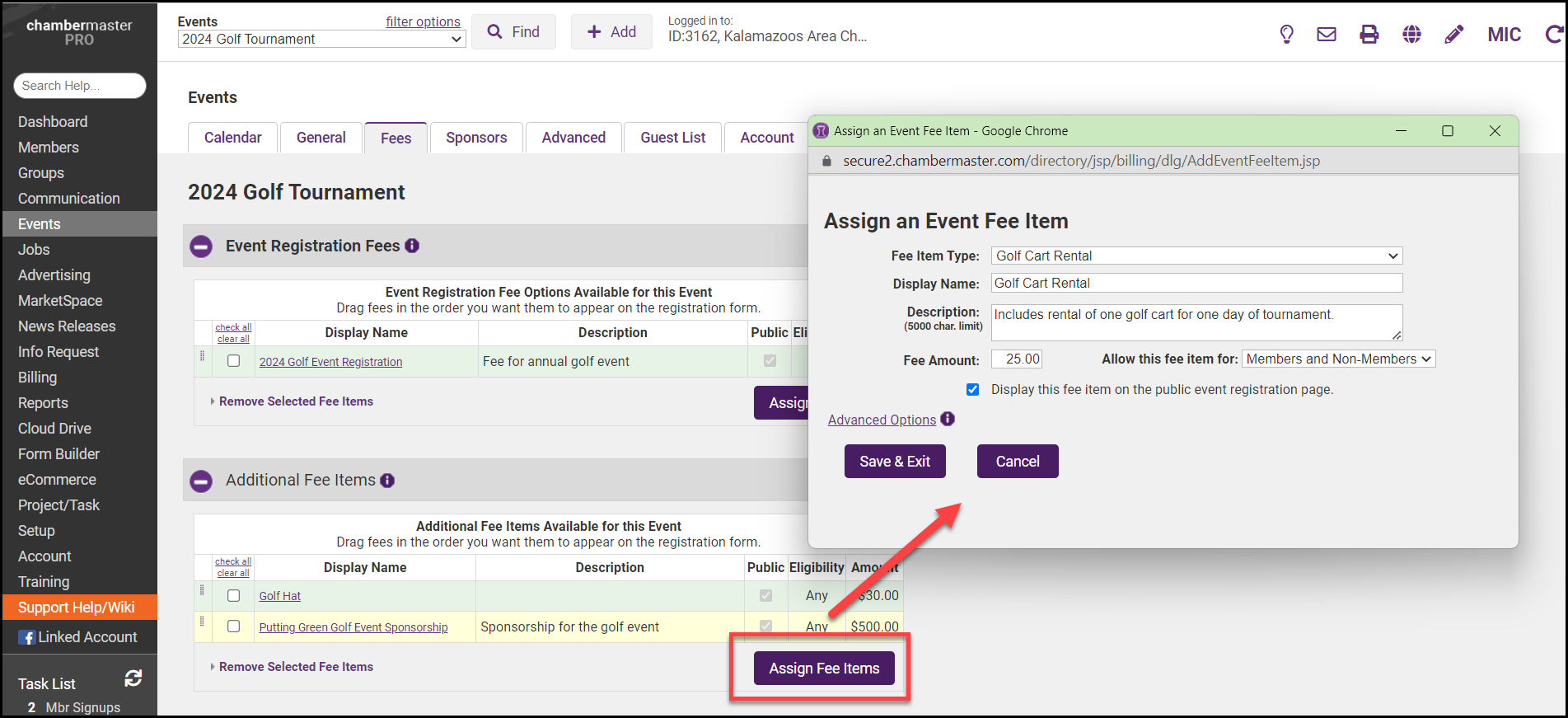Click the printer icon in header
Viewport: 1568px width, 718px height.
(x=1369, y=34)
